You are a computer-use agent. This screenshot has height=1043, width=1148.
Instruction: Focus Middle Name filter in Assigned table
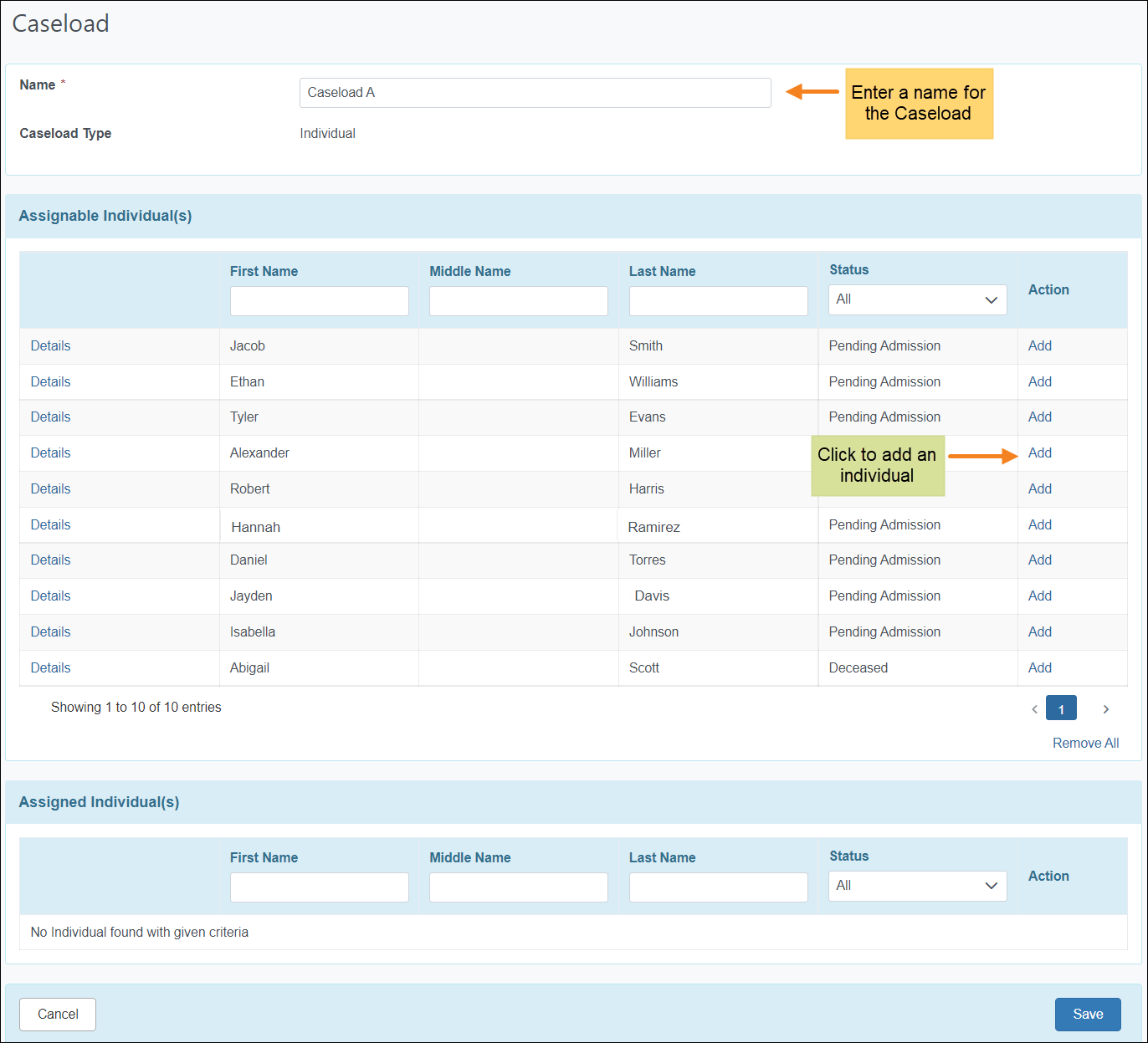coord(518,887)
